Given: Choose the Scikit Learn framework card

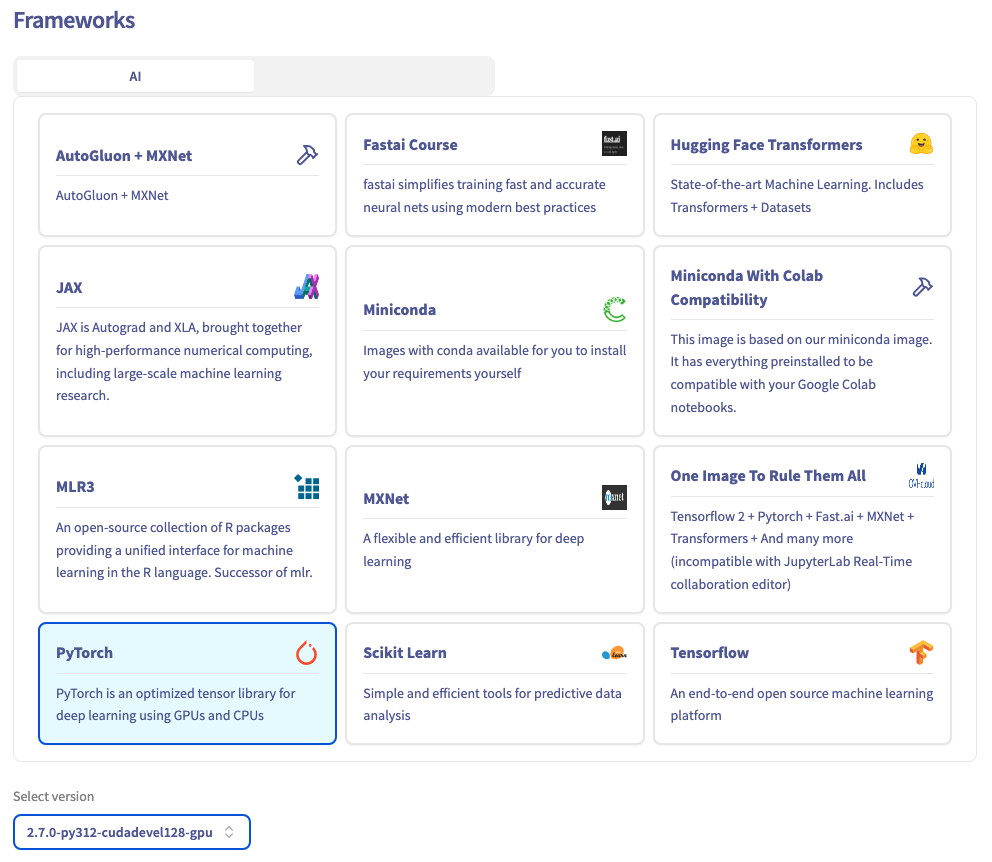Looking at the screenshot, I should (495, 684).
